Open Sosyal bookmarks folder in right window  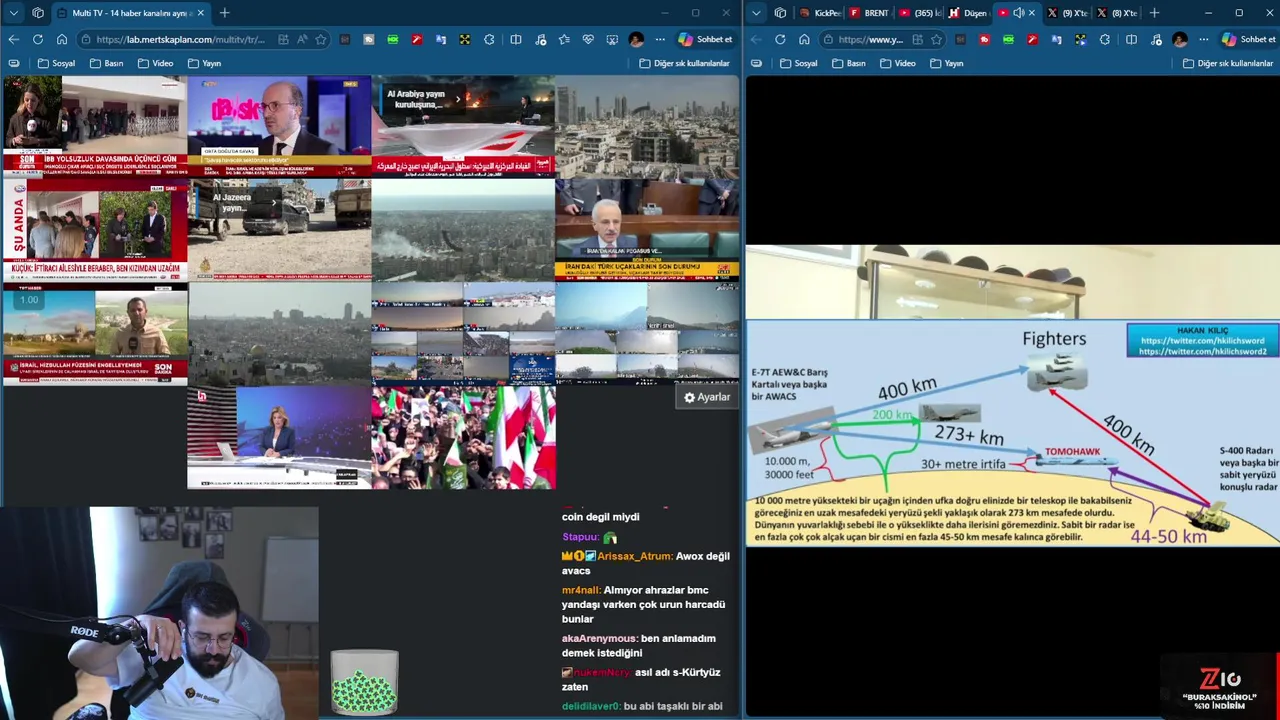coord(799,63)
